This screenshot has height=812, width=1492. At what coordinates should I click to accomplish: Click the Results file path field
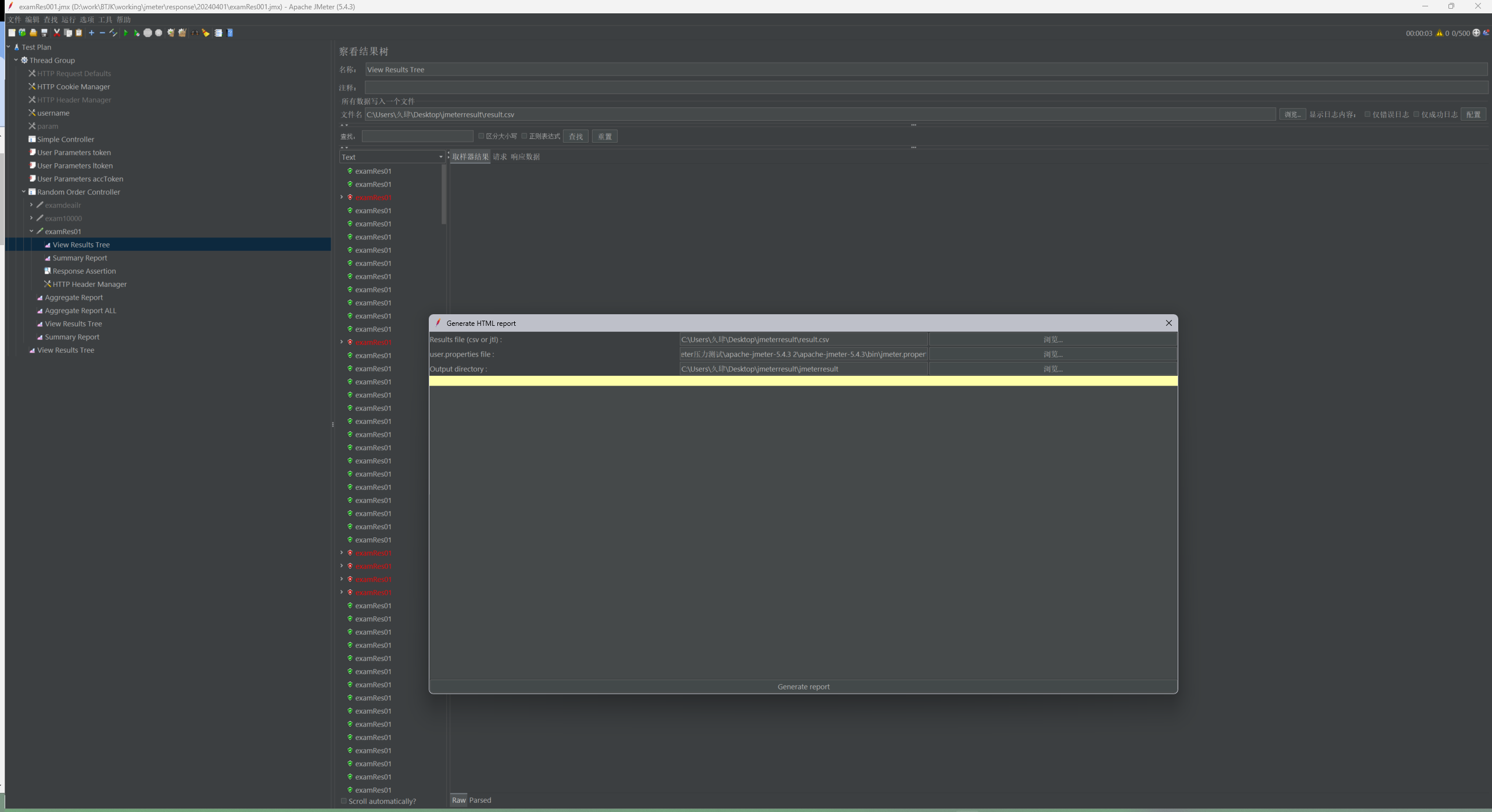tap(803, 340)
